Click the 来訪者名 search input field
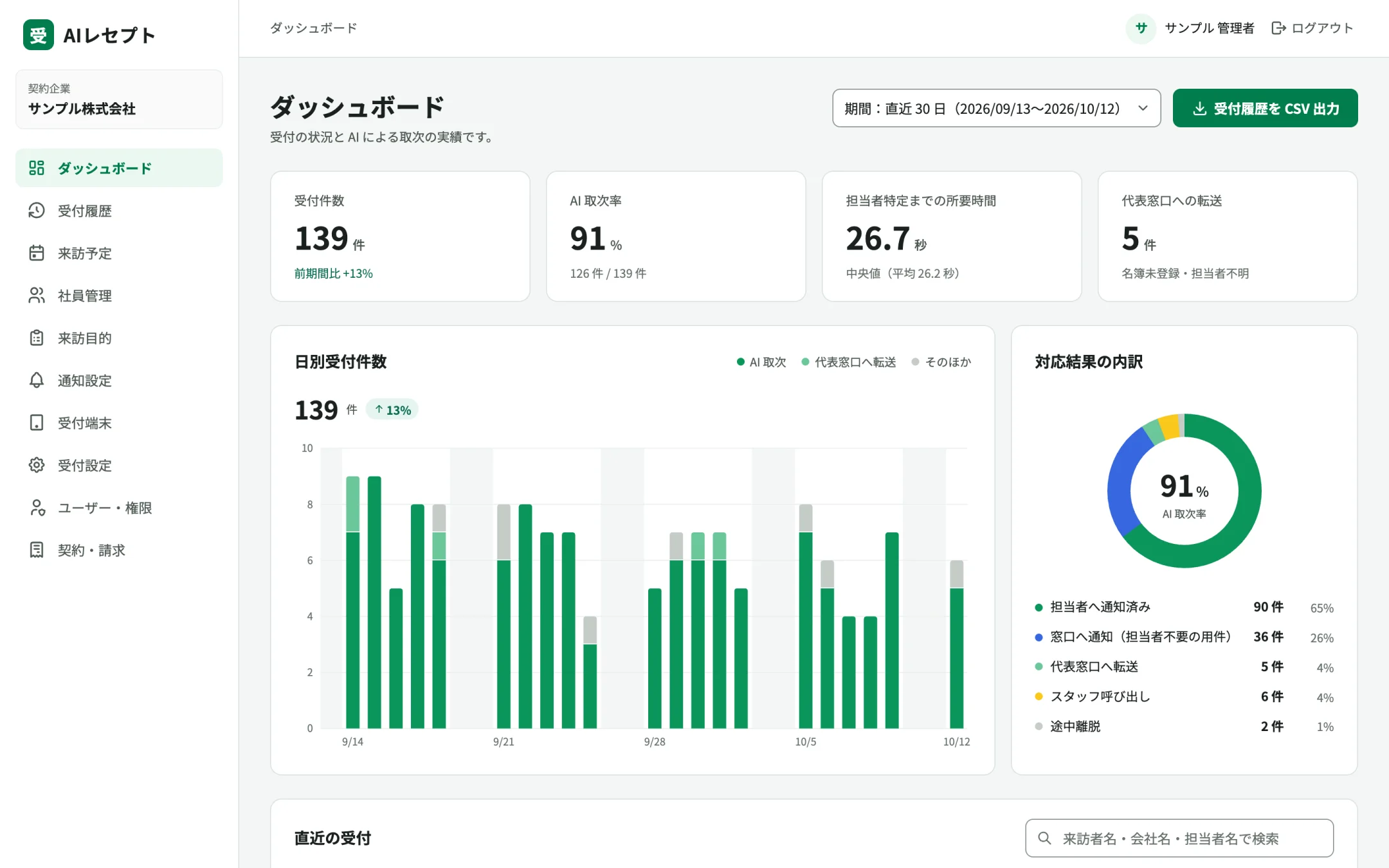The image size is (1389, 868). click(x=1179, y=838)
